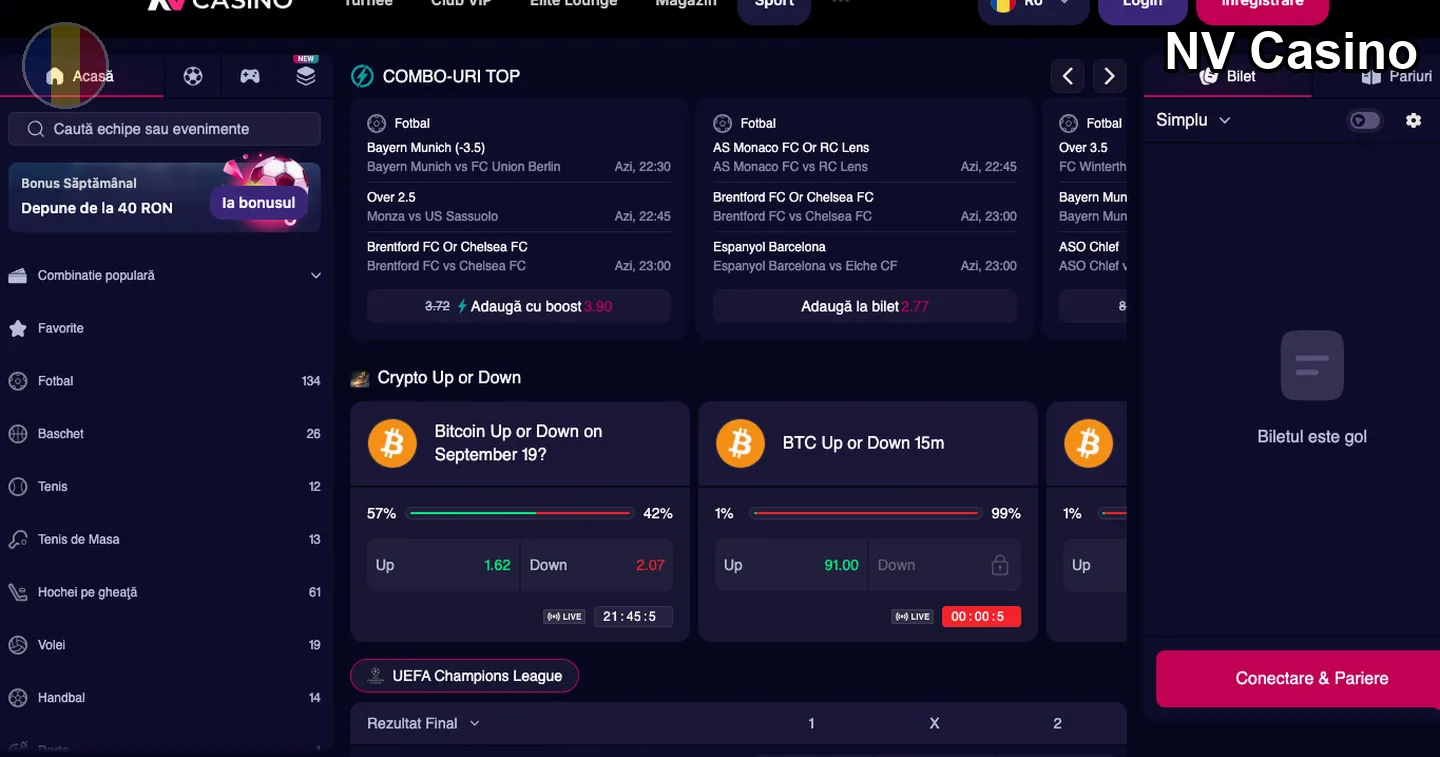Bet Up 91.00 on BTC 15m
The width and height of the screenshot is (1440, 757).
coord(791,565)
